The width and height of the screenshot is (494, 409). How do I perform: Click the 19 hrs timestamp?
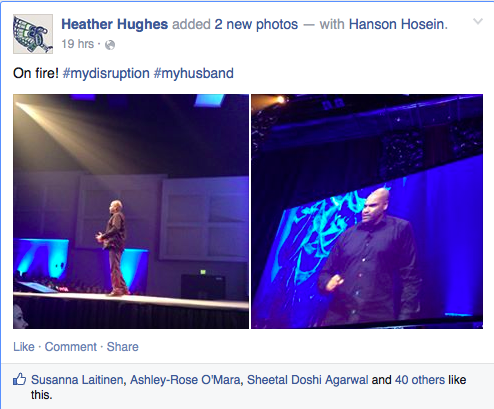point(78,44)
